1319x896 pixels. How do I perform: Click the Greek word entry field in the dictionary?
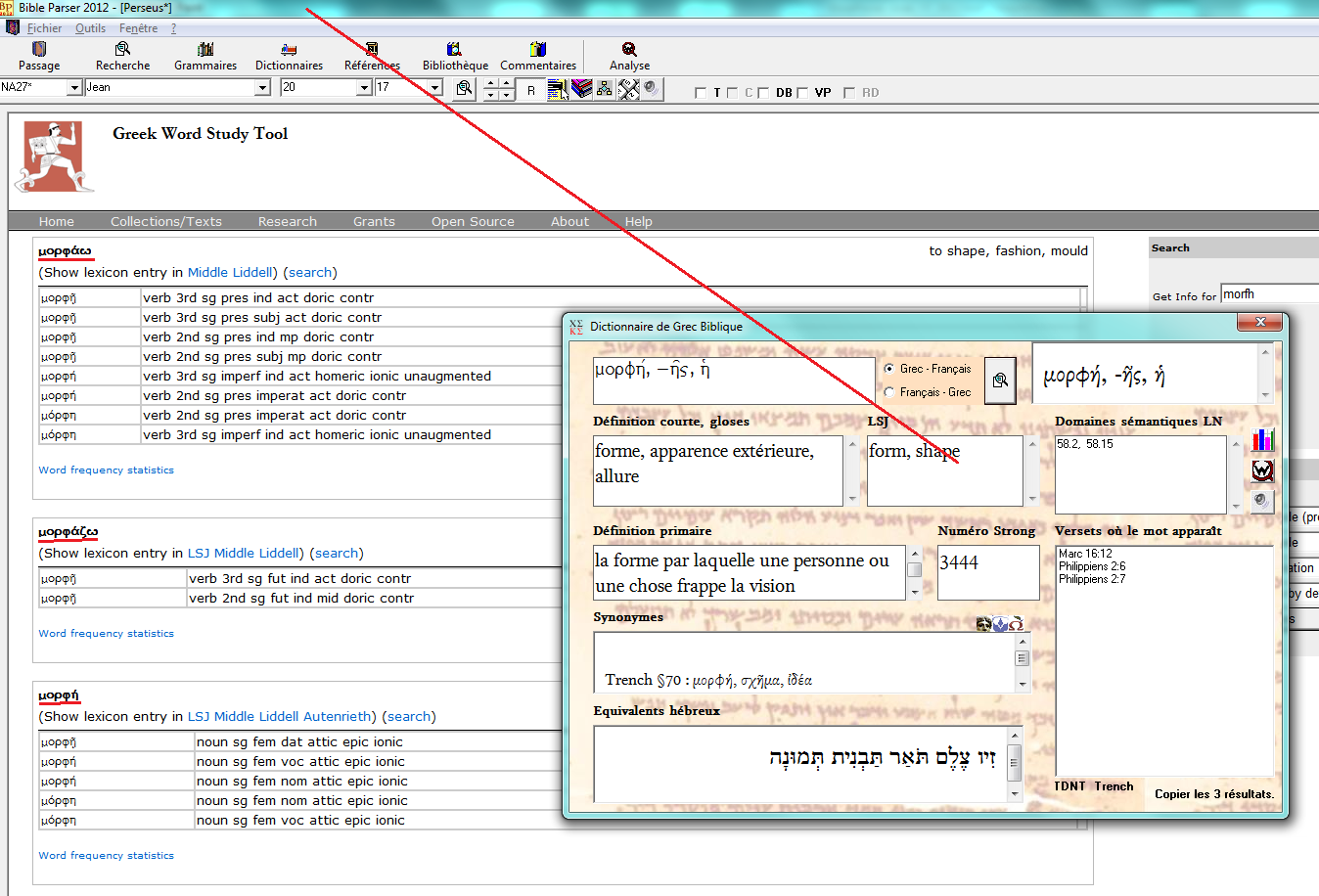734,381
